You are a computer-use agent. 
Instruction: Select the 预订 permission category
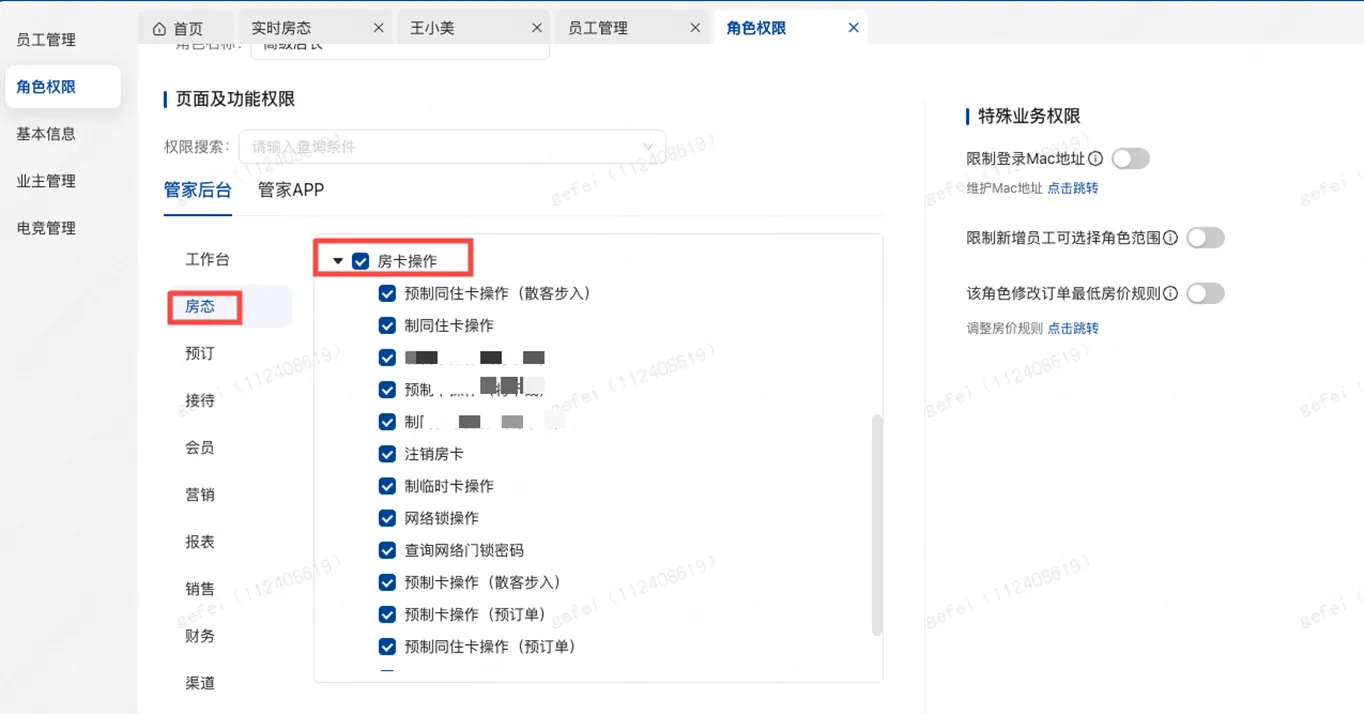click(199, 353)
